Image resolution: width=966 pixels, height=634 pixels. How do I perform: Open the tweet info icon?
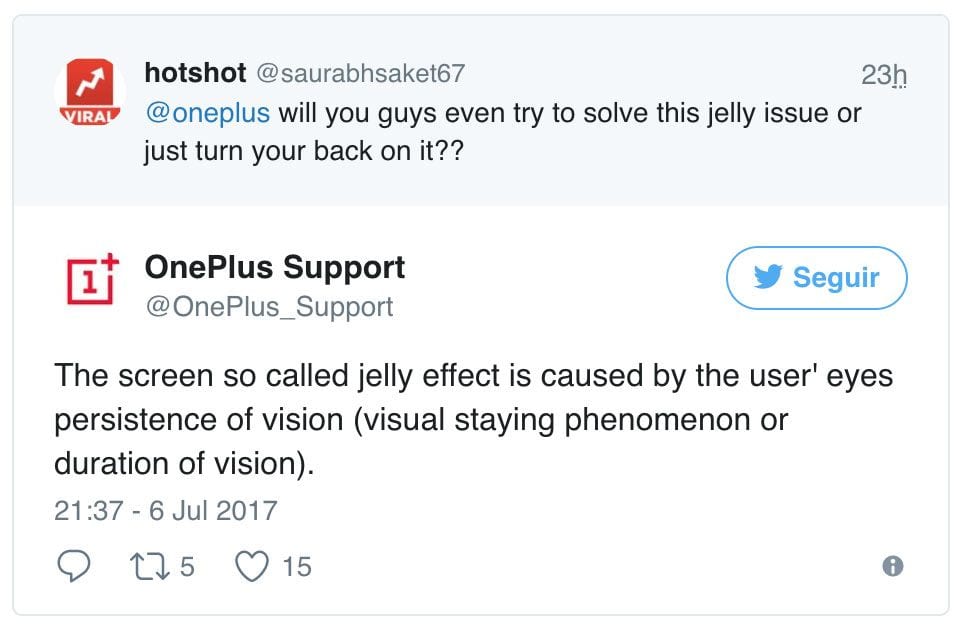coord(893,566)
